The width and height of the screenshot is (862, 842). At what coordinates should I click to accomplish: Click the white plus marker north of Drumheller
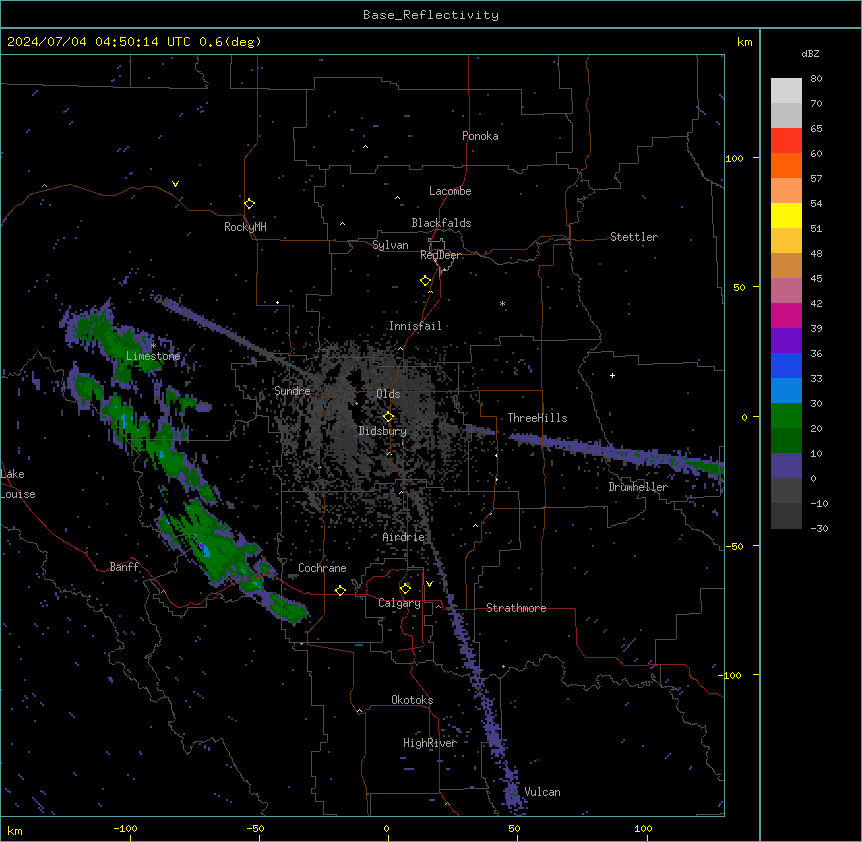tap(612, 375)
